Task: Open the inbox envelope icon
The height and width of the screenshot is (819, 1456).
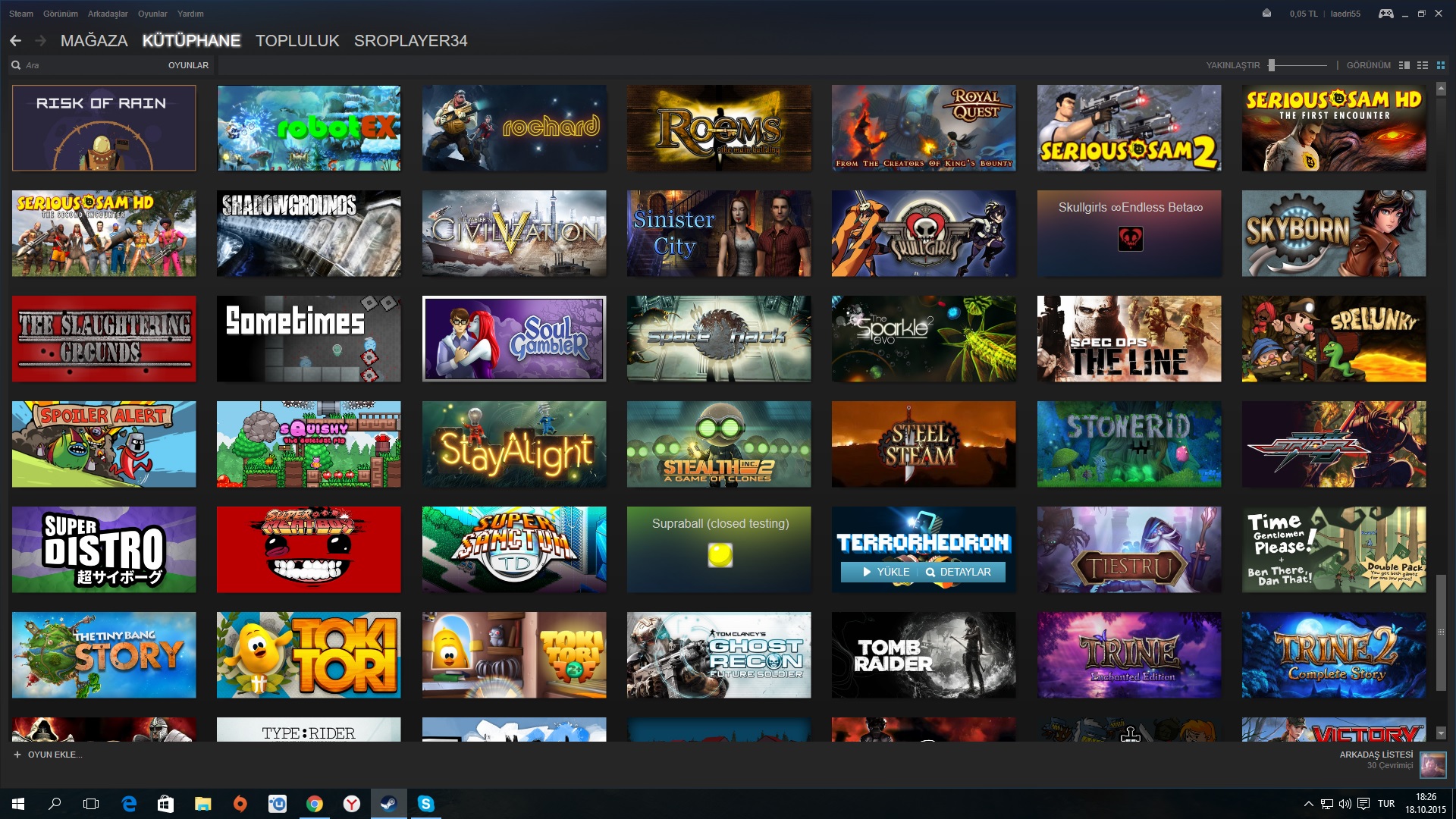Action: click(x=1266, y=13)
